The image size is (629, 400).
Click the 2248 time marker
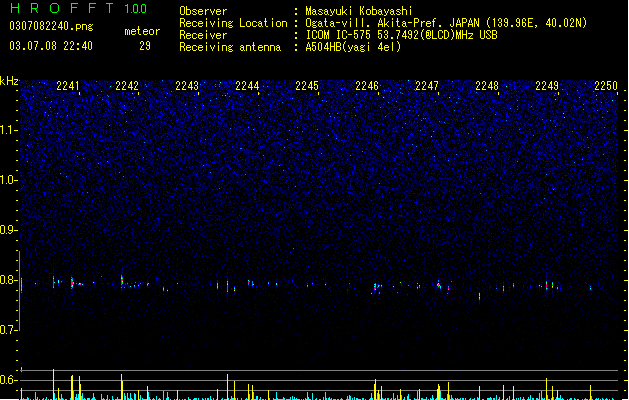click(487, 86)
